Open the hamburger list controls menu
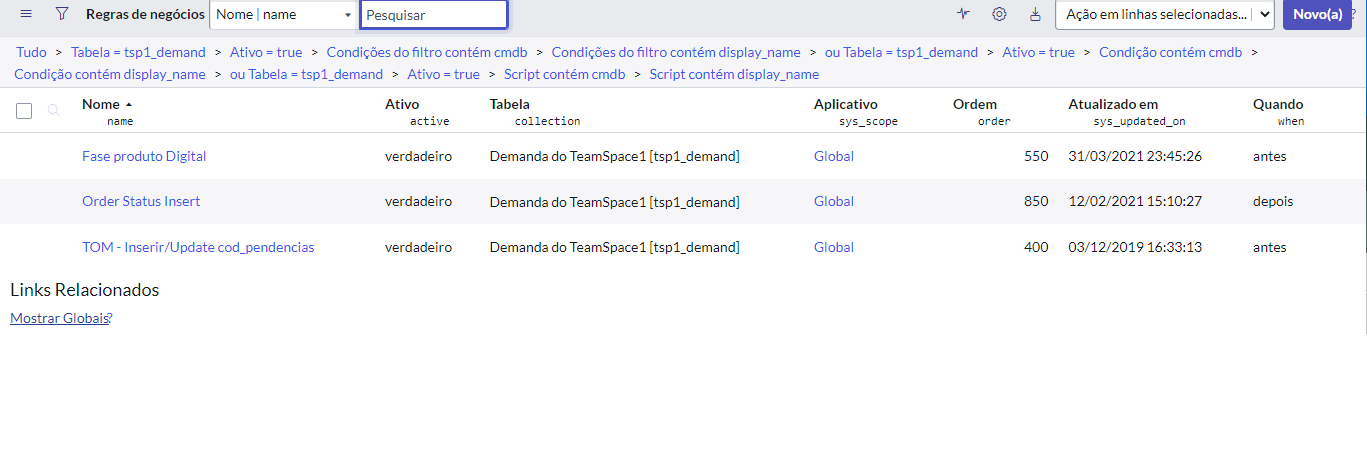 (26, 14)
